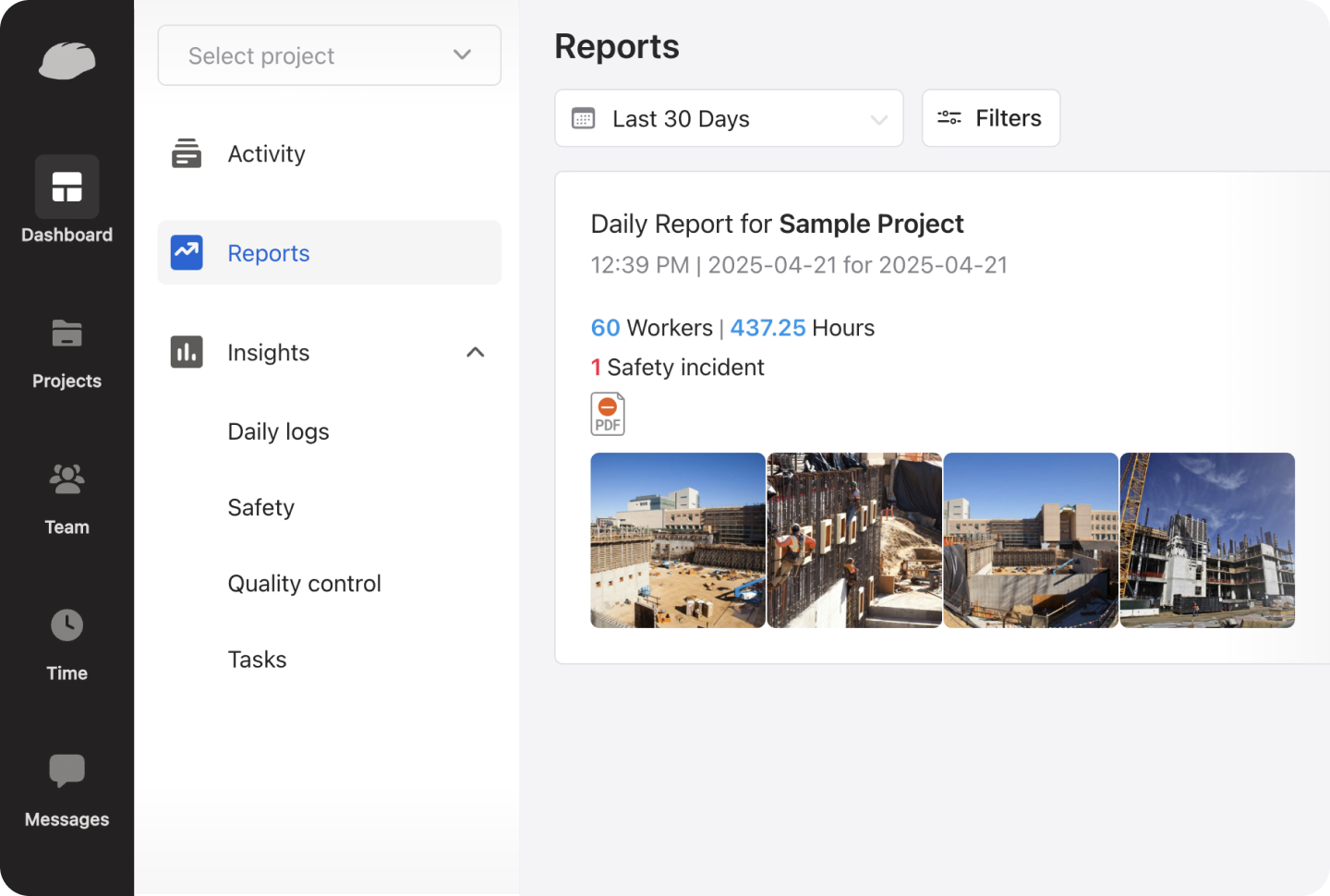Click the Insights bar-chart icon

coord(186,352)
